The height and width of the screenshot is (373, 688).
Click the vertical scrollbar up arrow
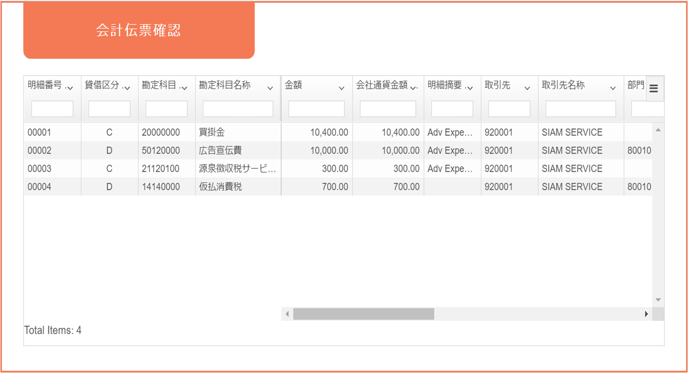tap(658, 130)
